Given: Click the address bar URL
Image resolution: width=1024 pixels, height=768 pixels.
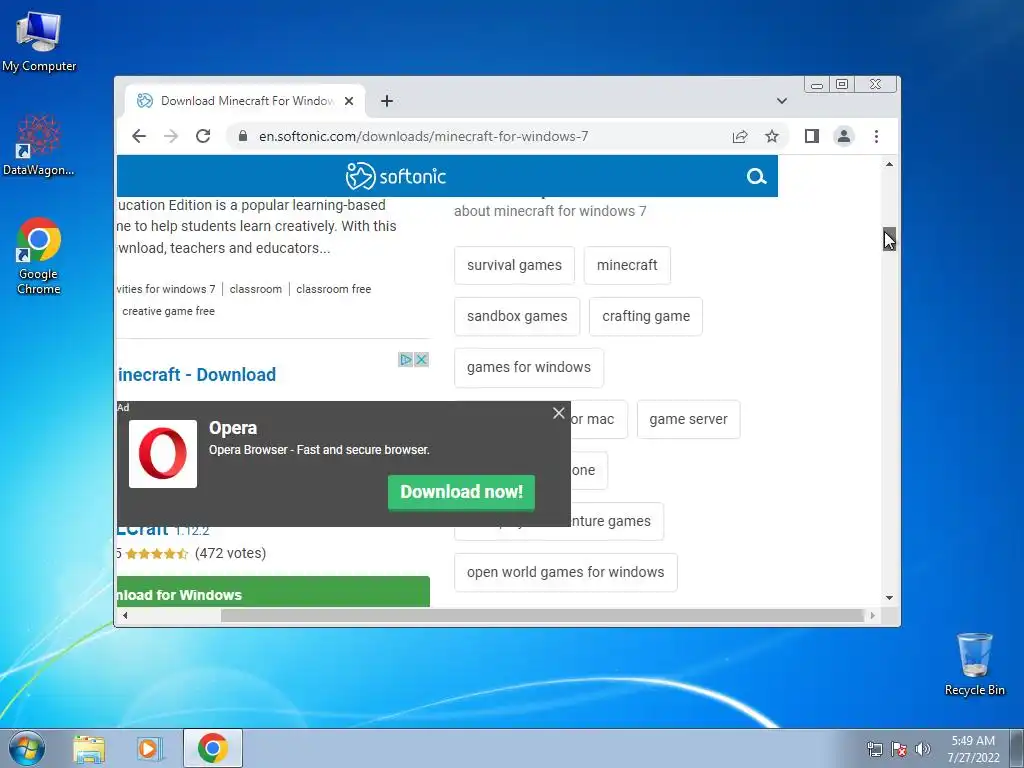Looking at the screenshot, I should pos(423,136).
